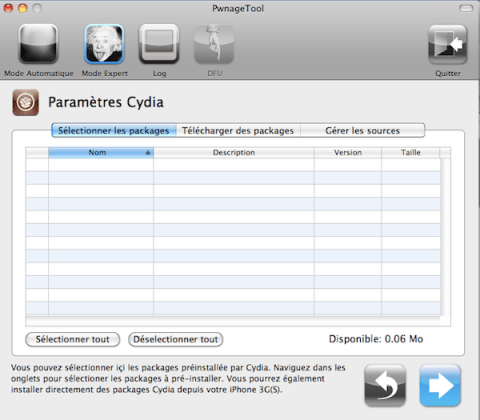
Task: Open the Sélectionner les packages tab
Action: click(x=114, y=130)
